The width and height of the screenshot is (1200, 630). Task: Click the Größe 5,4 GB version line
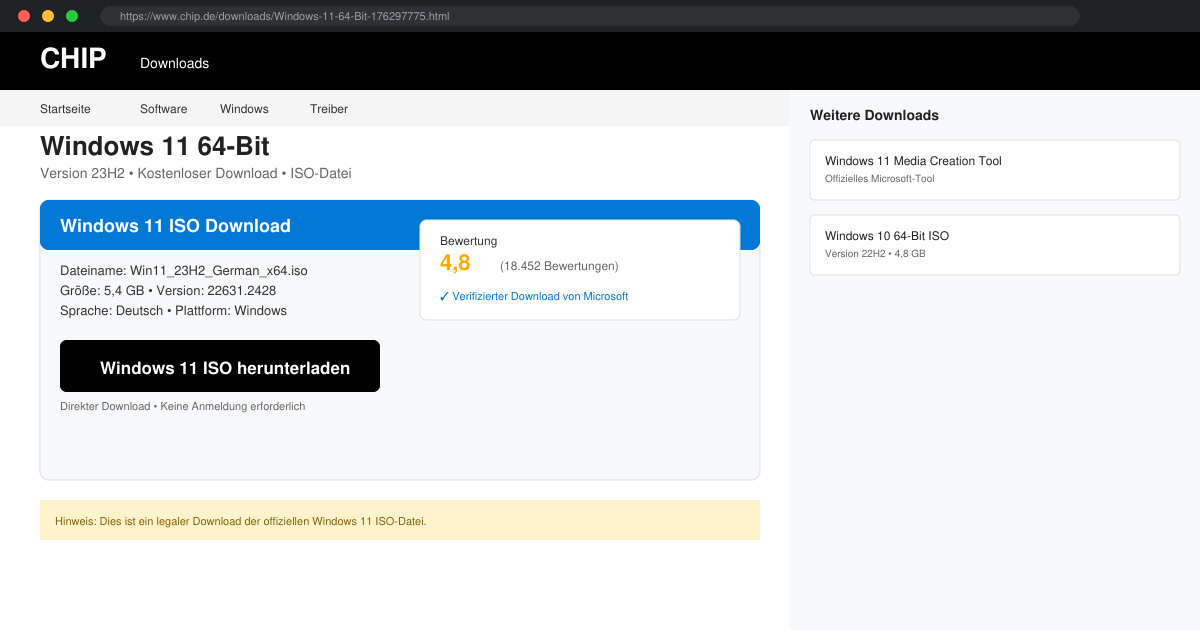click(x=168, y=291)
